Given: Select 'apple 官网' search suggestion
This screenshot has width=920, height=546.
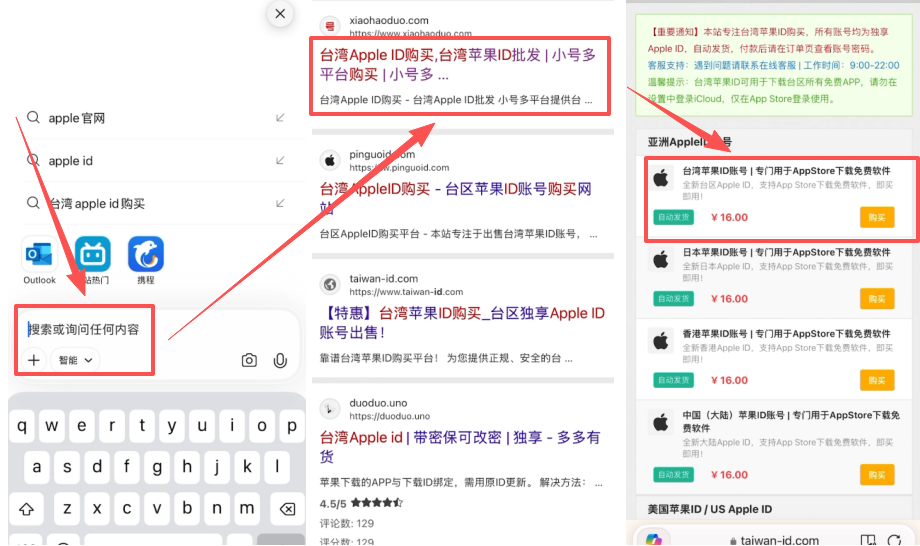Looking at the screenshot, I should [77, 118].
